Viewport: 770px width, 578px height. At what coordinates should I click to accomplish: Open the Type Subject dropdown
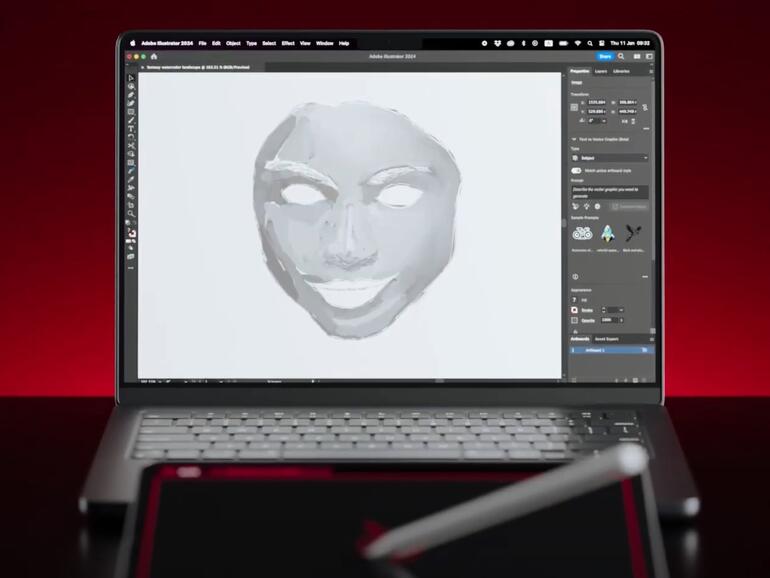click(x=609, y=158)
